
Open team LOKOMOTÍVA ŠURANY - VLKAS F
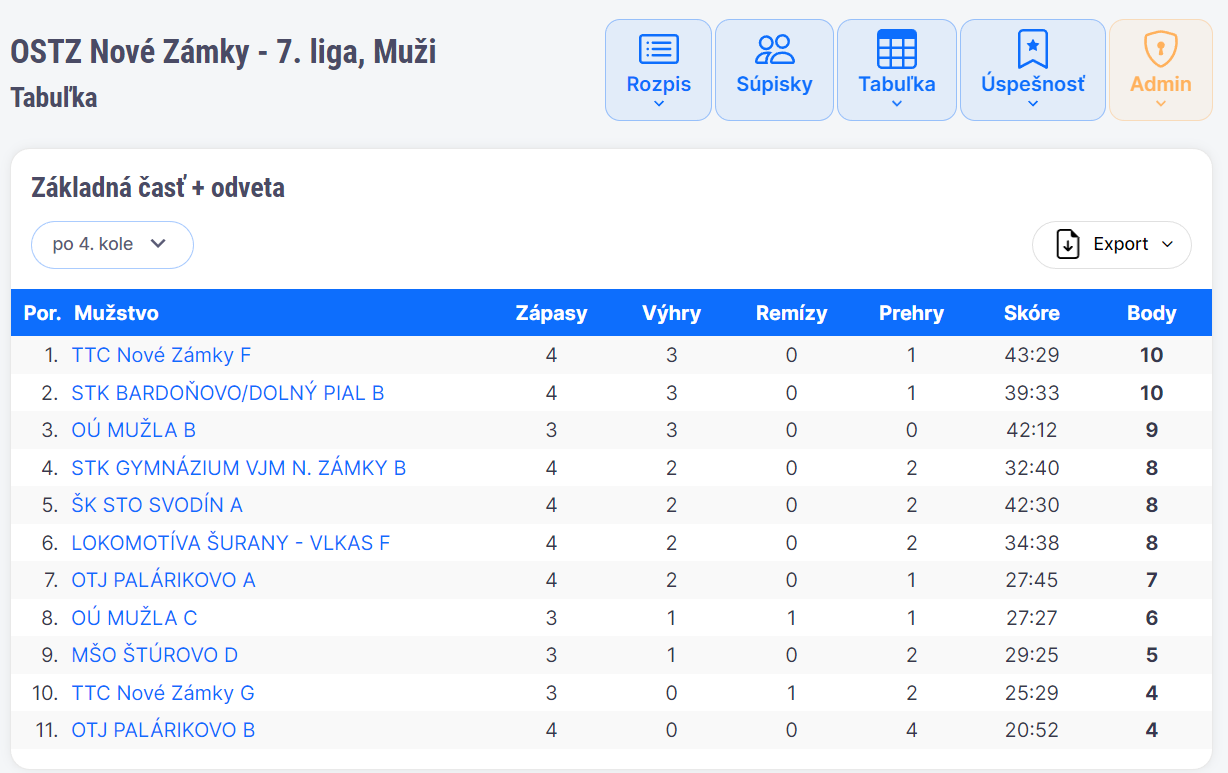pyautogui.click(x=231, y=543)
